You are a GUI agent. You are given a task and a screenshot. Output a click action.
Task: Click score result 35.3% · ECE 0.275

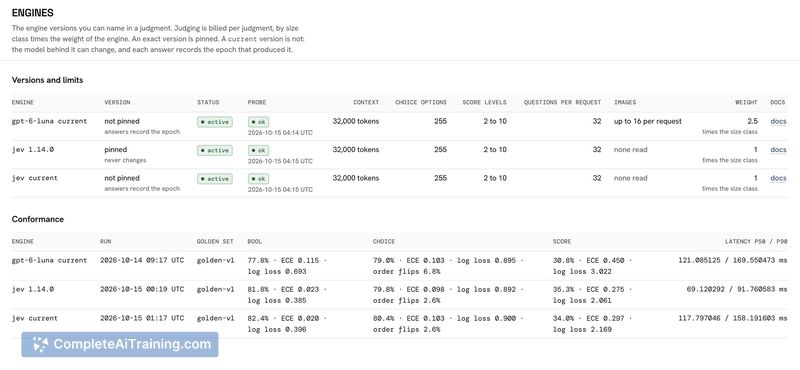point(588,289)
